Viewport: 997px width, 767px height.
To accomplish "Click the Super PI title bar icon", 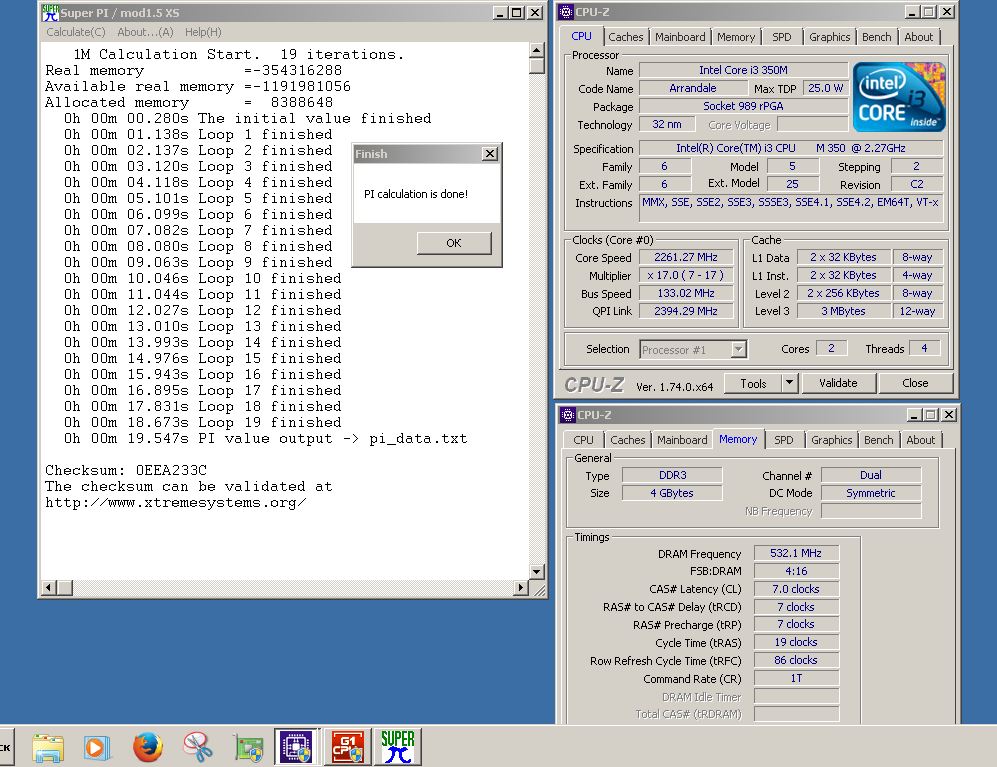I will [50, 12].
